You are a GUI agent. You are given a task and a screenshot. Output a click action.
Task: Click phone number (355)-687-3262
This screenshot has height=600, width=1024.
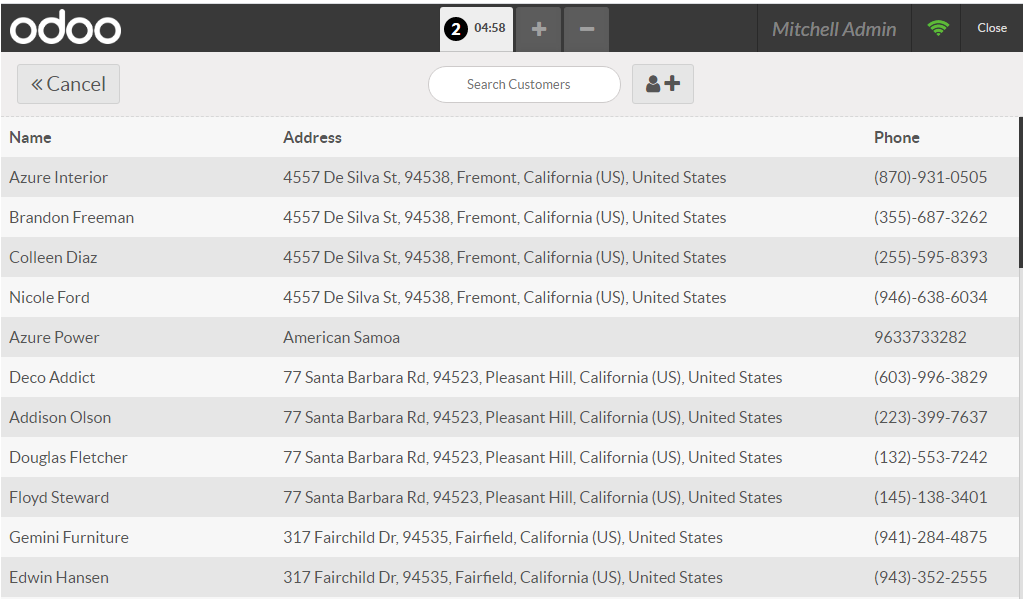pyautogui.click(x=931, y=217)
